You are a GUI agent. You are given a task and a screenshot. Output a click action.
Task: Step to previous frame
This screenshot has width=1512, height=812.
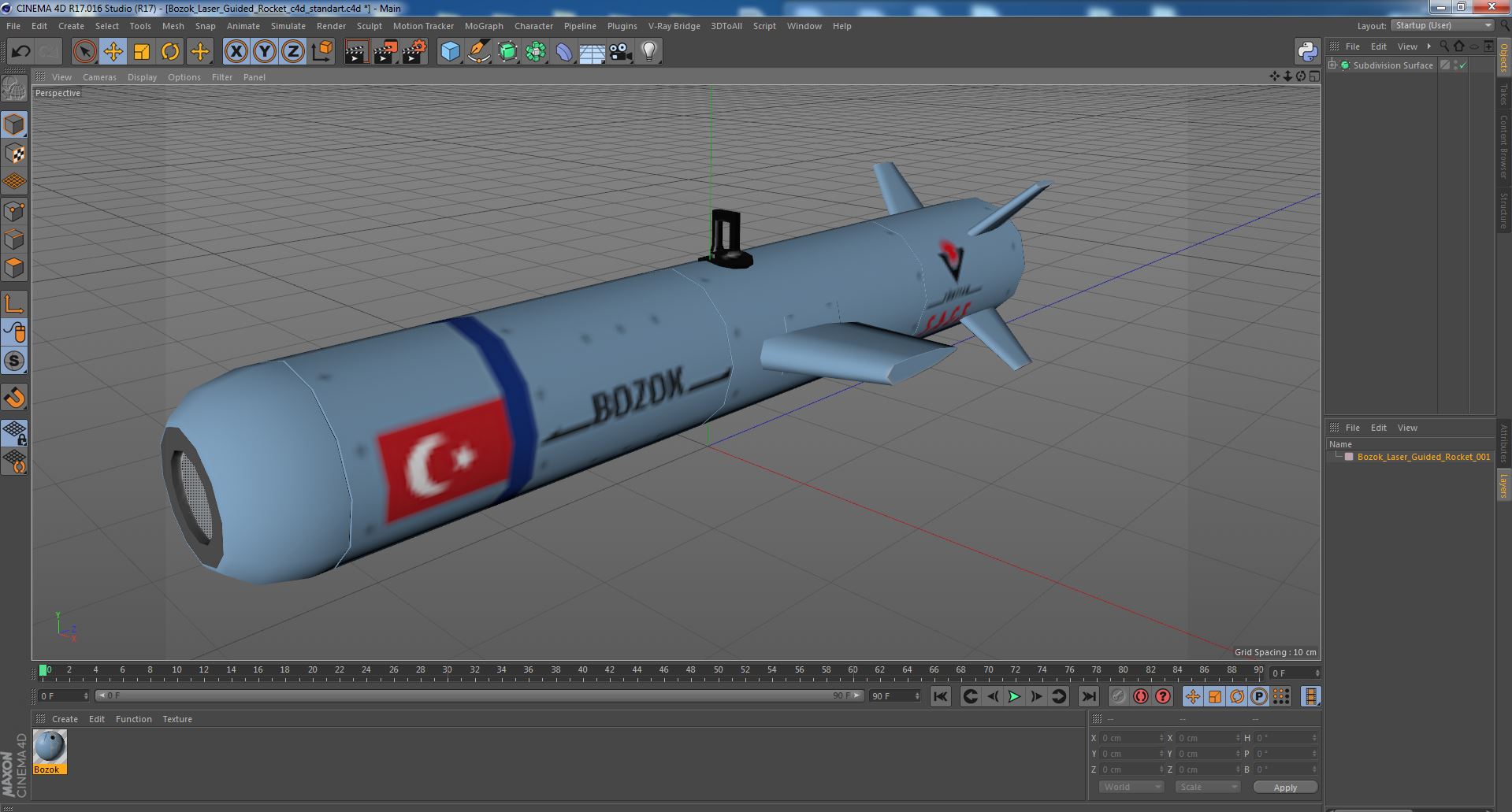[992, 696]
